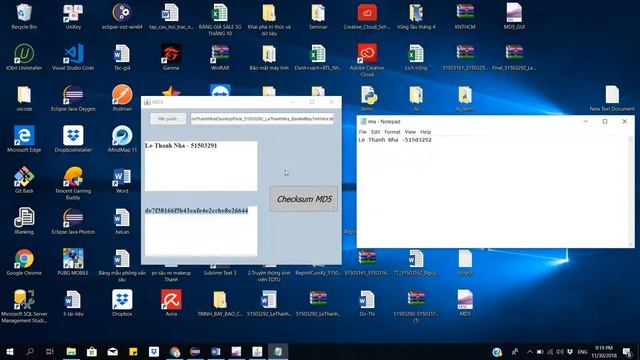Select the Seminar folder icon
The height and width of the screenshot is (360, 640).
click(x=318, y=17)
